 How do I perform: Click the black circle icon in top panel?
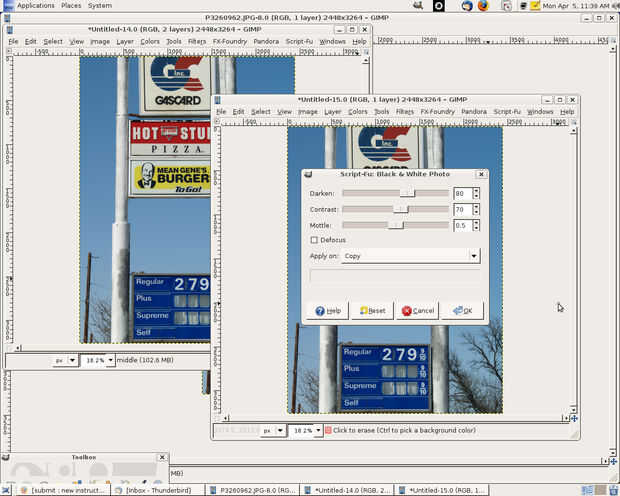(x=439, y=6)
